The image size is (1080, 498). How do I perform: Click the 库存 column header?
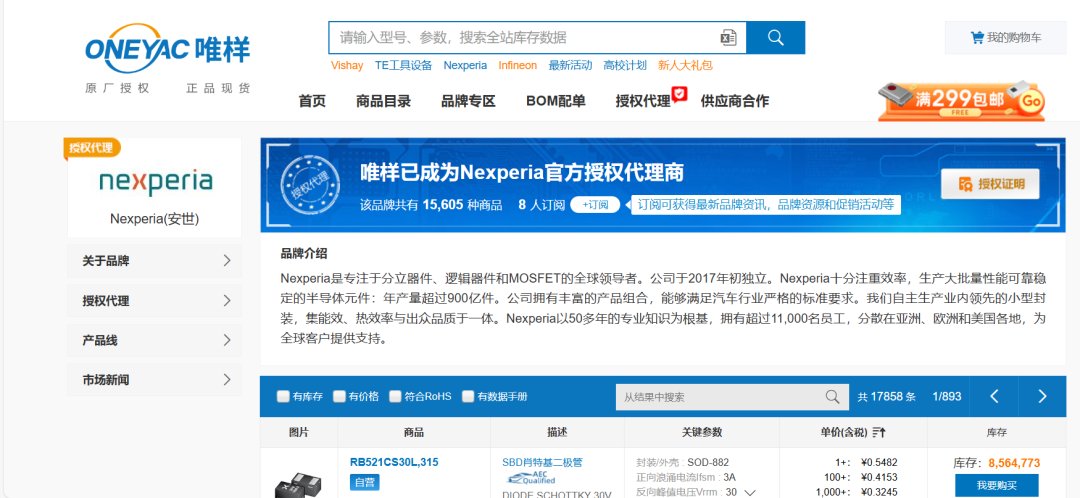click(997, 433)
